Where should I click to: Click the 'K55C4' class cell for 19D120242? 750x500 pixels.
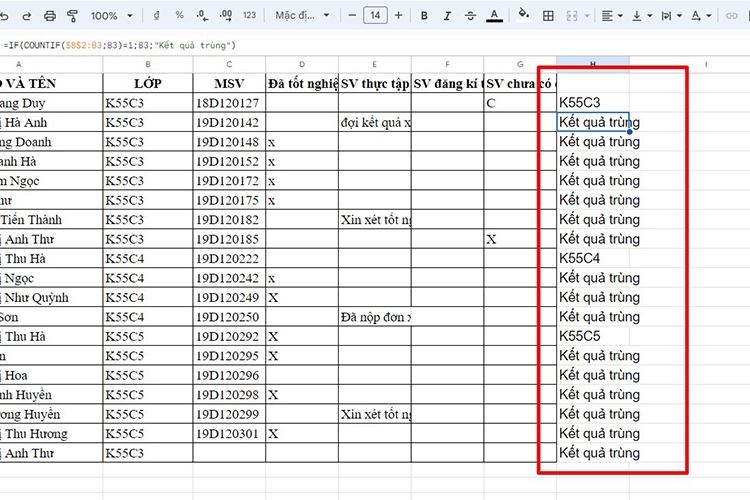148,278
